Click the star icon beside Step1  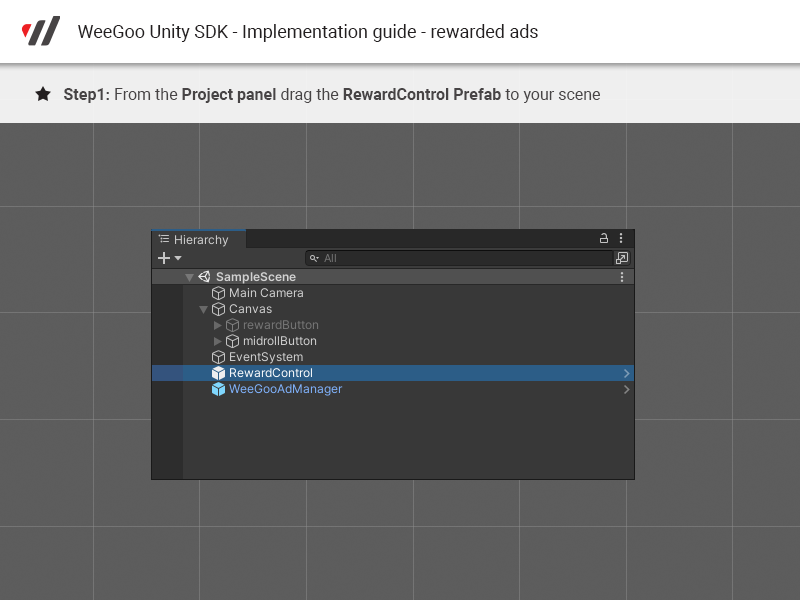43,94
